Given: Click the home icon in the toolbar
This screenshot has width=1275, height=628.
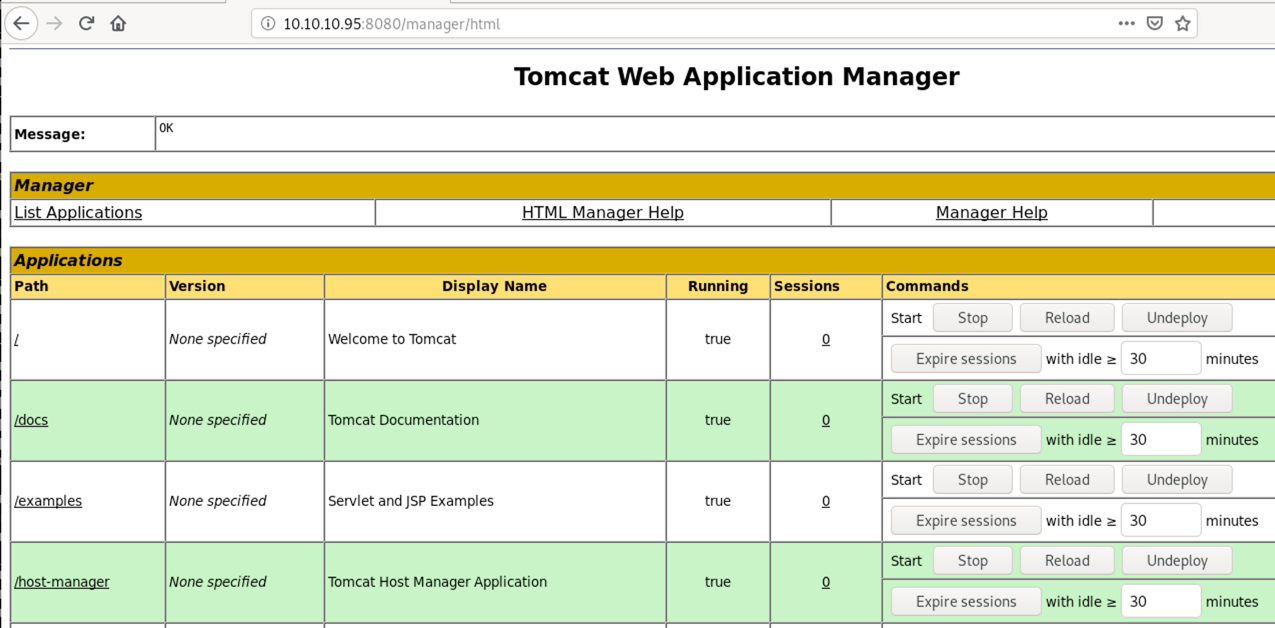Looking at the screenshot, I should [117, 22].
